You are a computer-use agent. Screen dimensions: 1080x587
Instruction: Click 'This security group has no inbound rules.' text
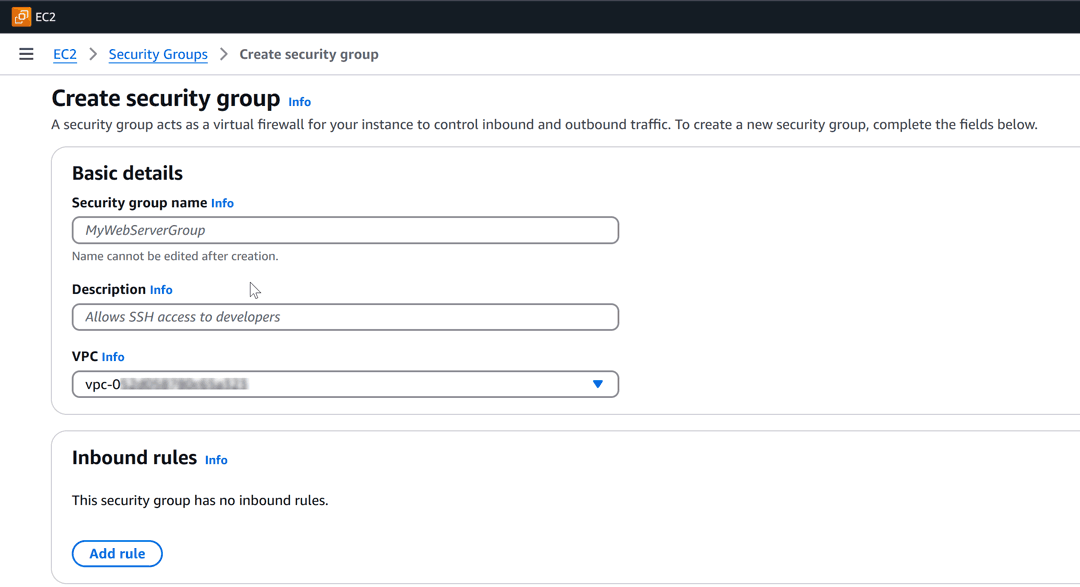coord(200,501)
